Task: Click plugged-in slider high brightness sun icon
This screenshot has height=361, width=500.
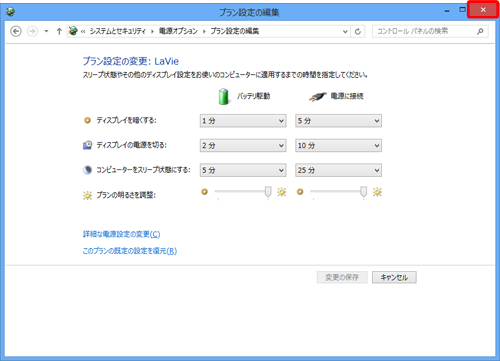Action: (377, 192)
